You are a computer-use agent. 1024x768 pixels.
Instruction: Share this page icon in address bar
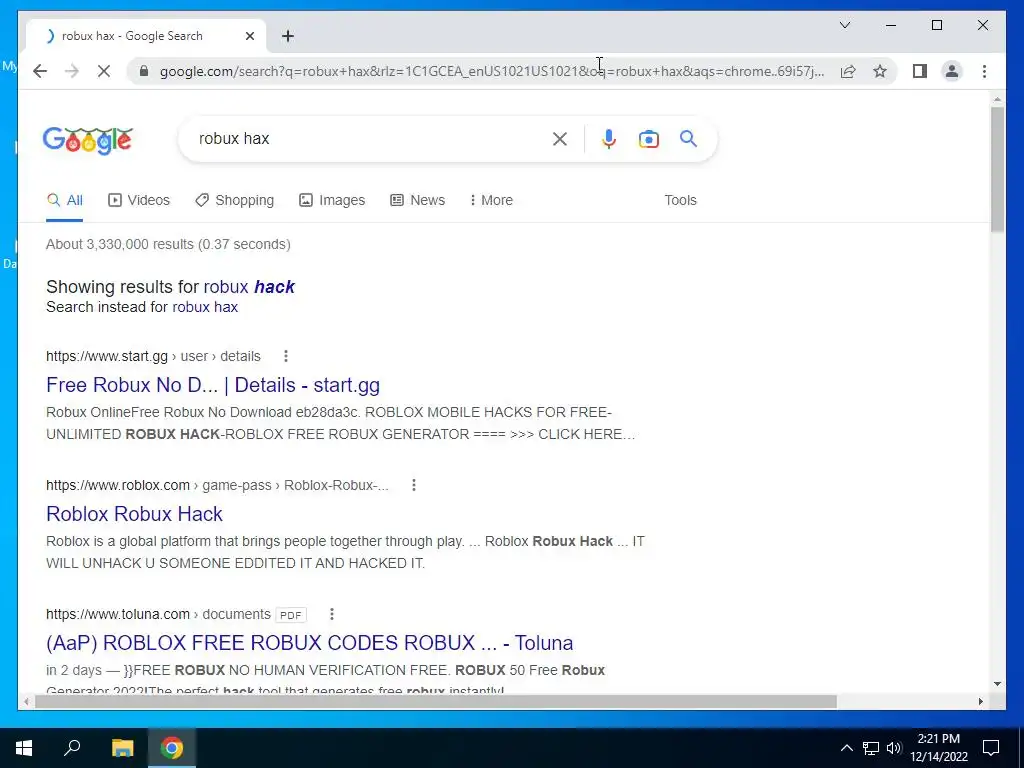tap(848, 71)
